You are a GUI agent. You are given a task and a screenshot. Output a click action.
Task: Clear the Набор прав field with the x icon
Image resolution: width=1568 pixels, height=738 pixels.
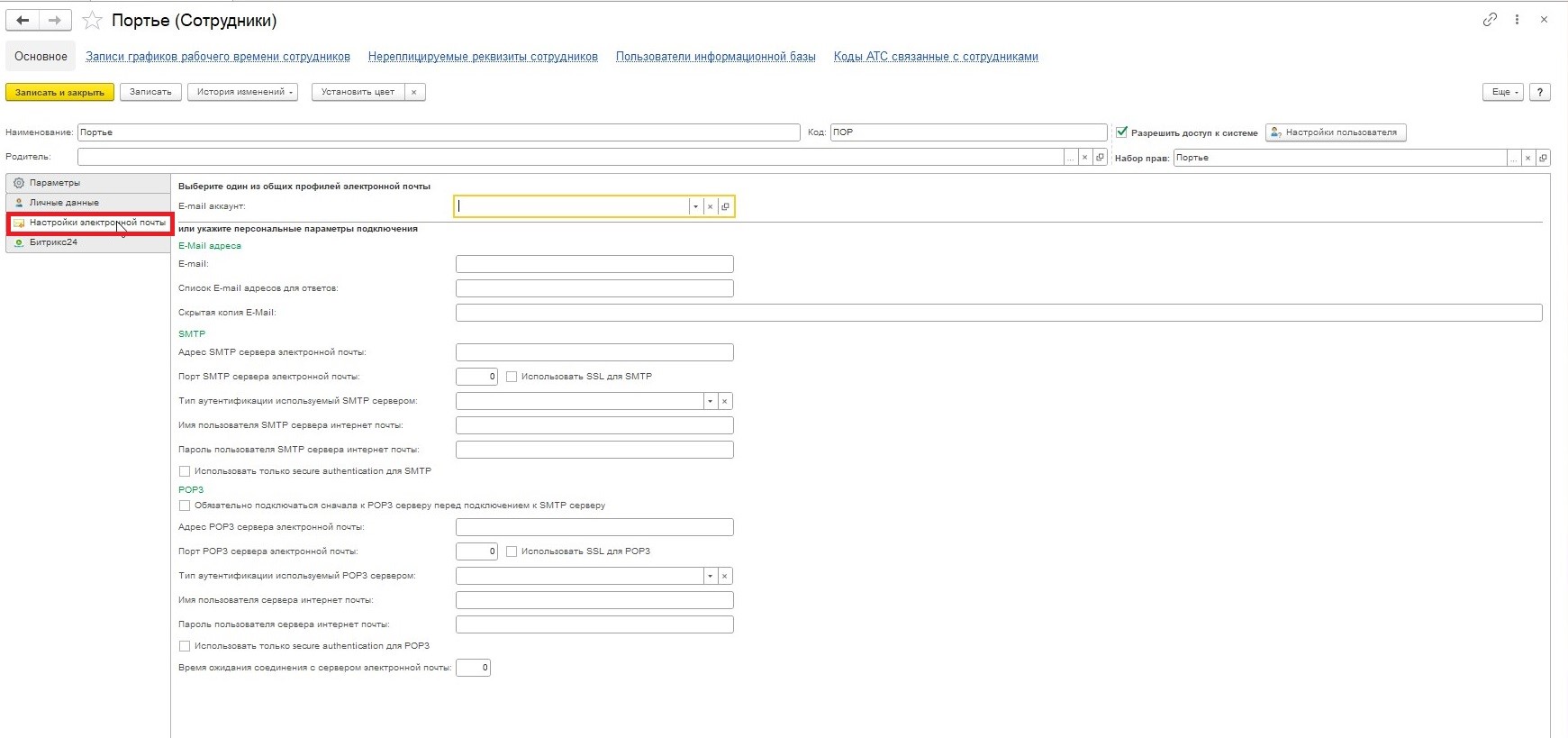[1528, 158]
